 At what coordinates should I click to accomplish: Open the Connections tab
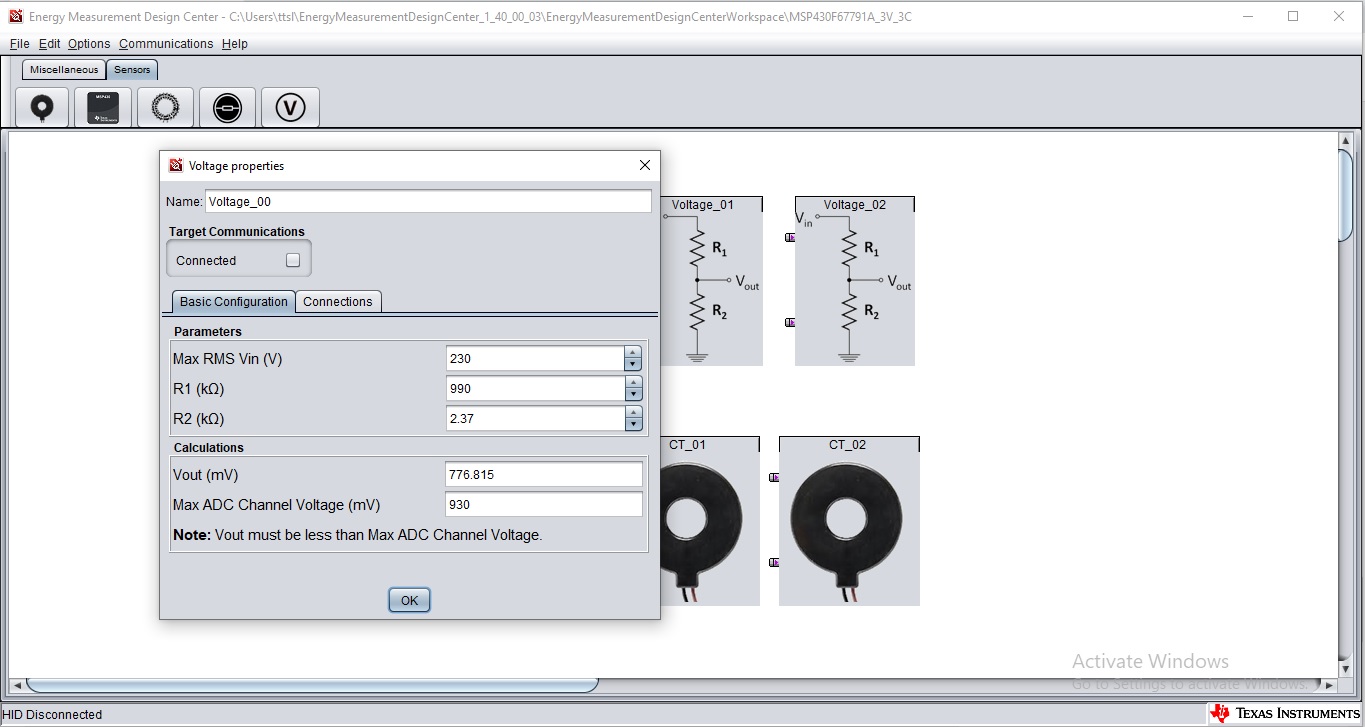(338, 302)
